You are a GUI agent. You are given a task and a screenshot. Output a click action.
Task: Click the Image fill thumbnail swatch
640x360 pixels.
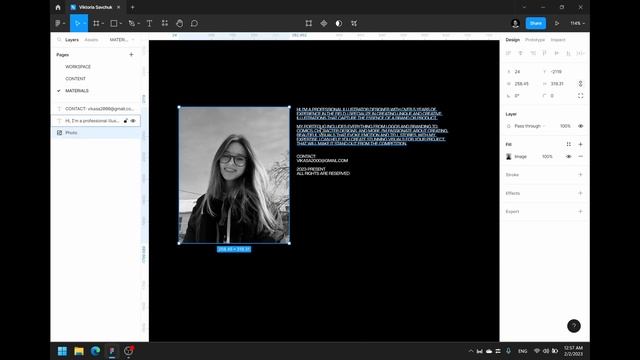click(x=509, y=156)
